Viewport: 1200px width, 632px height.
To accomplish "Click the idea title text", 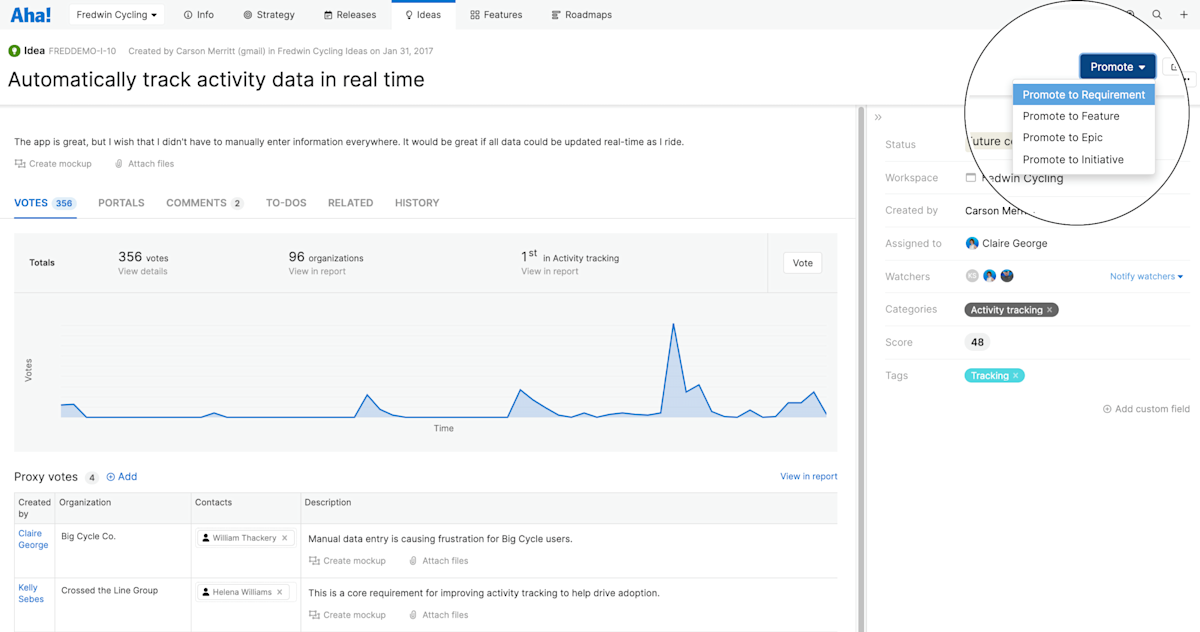I will (216, 80).
